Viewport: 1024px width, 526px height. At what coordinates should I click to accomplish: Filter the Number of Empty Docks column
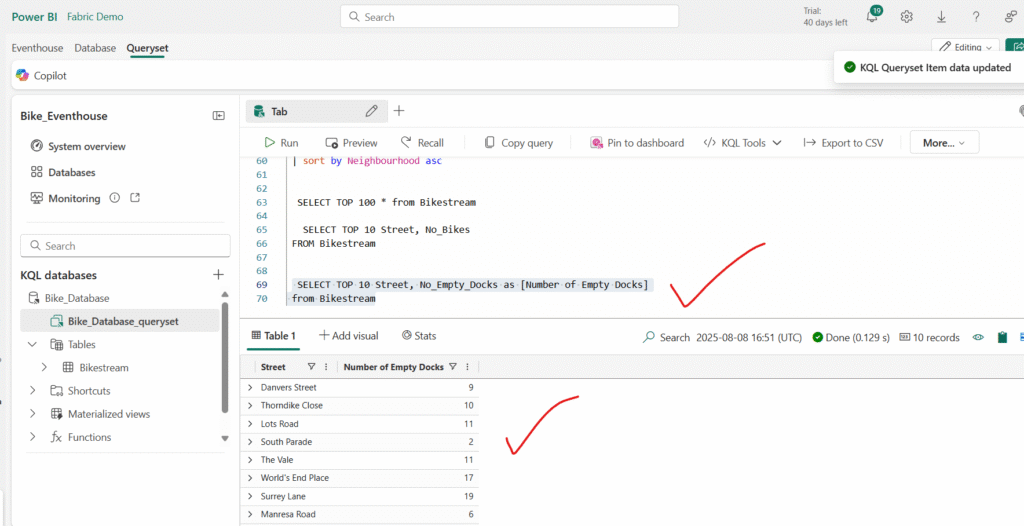453,367
